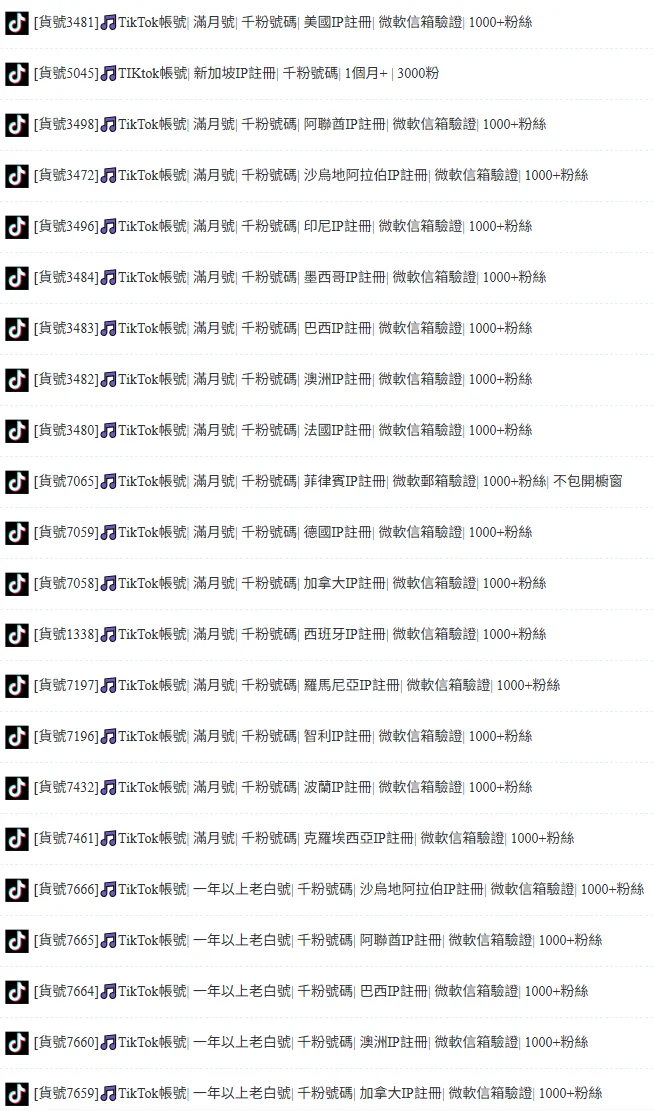Viewport: 654px width, 1111px height.
Task: Click TikTok icon beside item 貨號7659
Action: pyautogui.click(x=17, y=1094)
